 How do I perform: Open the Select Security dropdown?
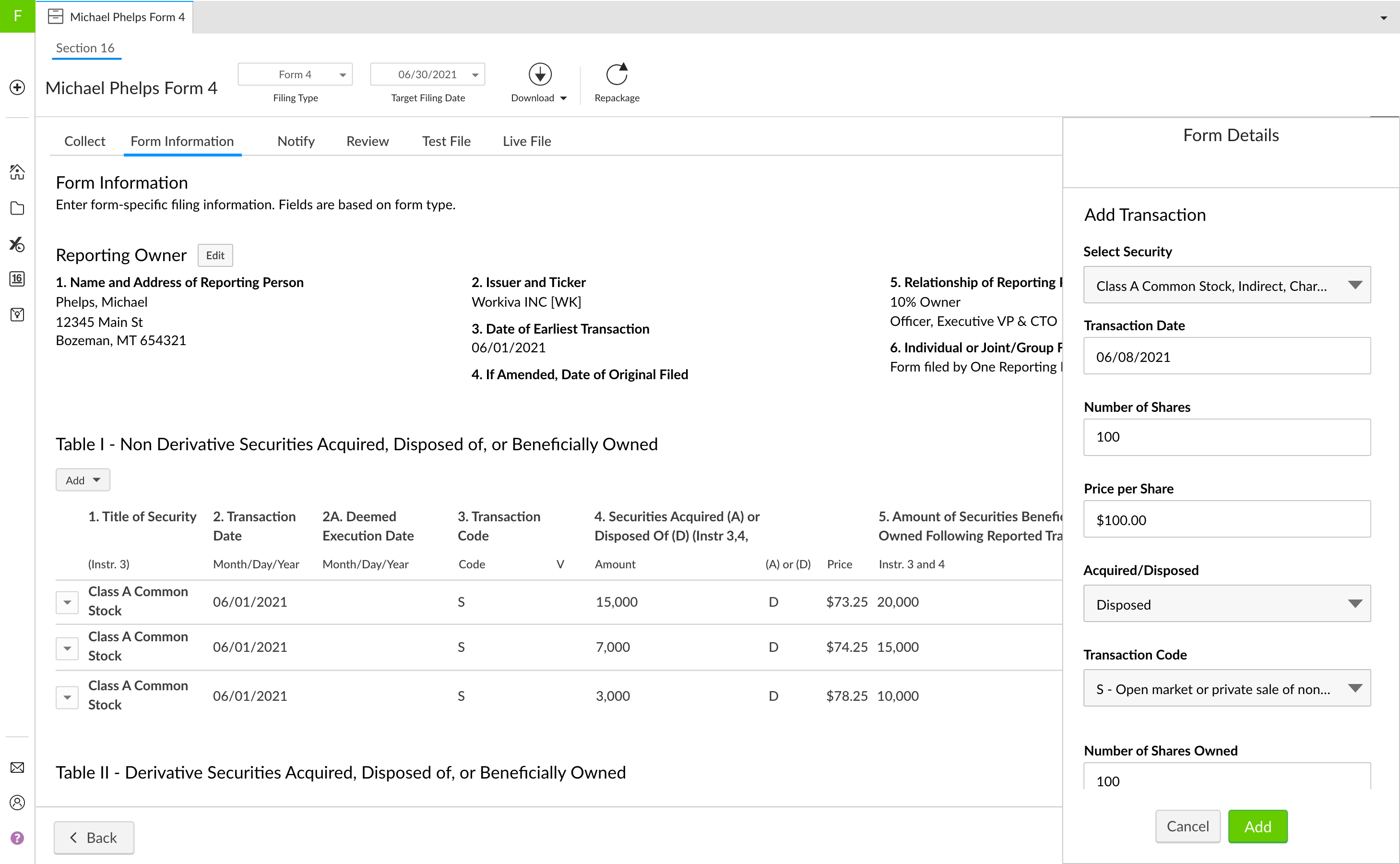coord(1227,285)
